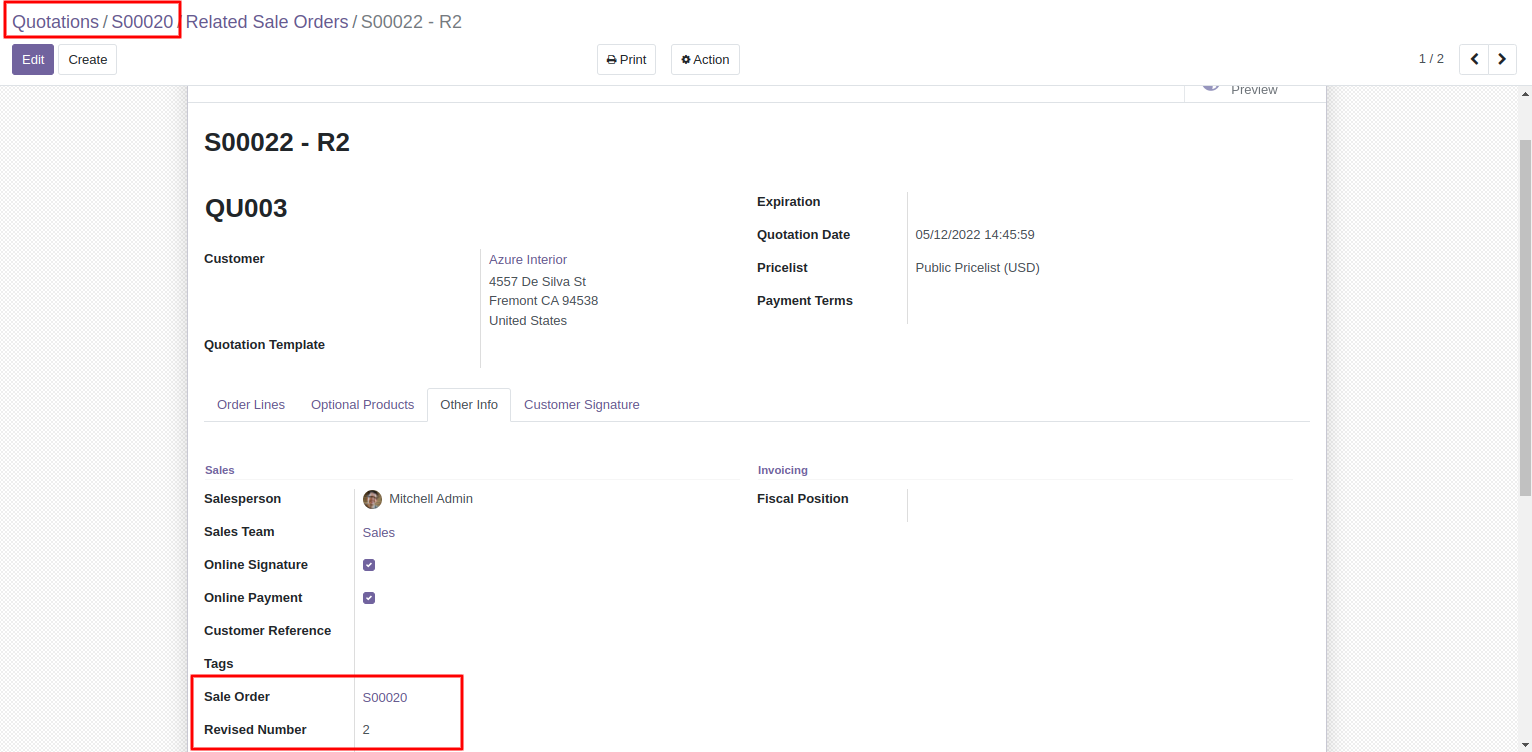This screenshot has width=1532, height=752.
Task: Open the Action dropdown menu
Action: [x=705, y=59]
